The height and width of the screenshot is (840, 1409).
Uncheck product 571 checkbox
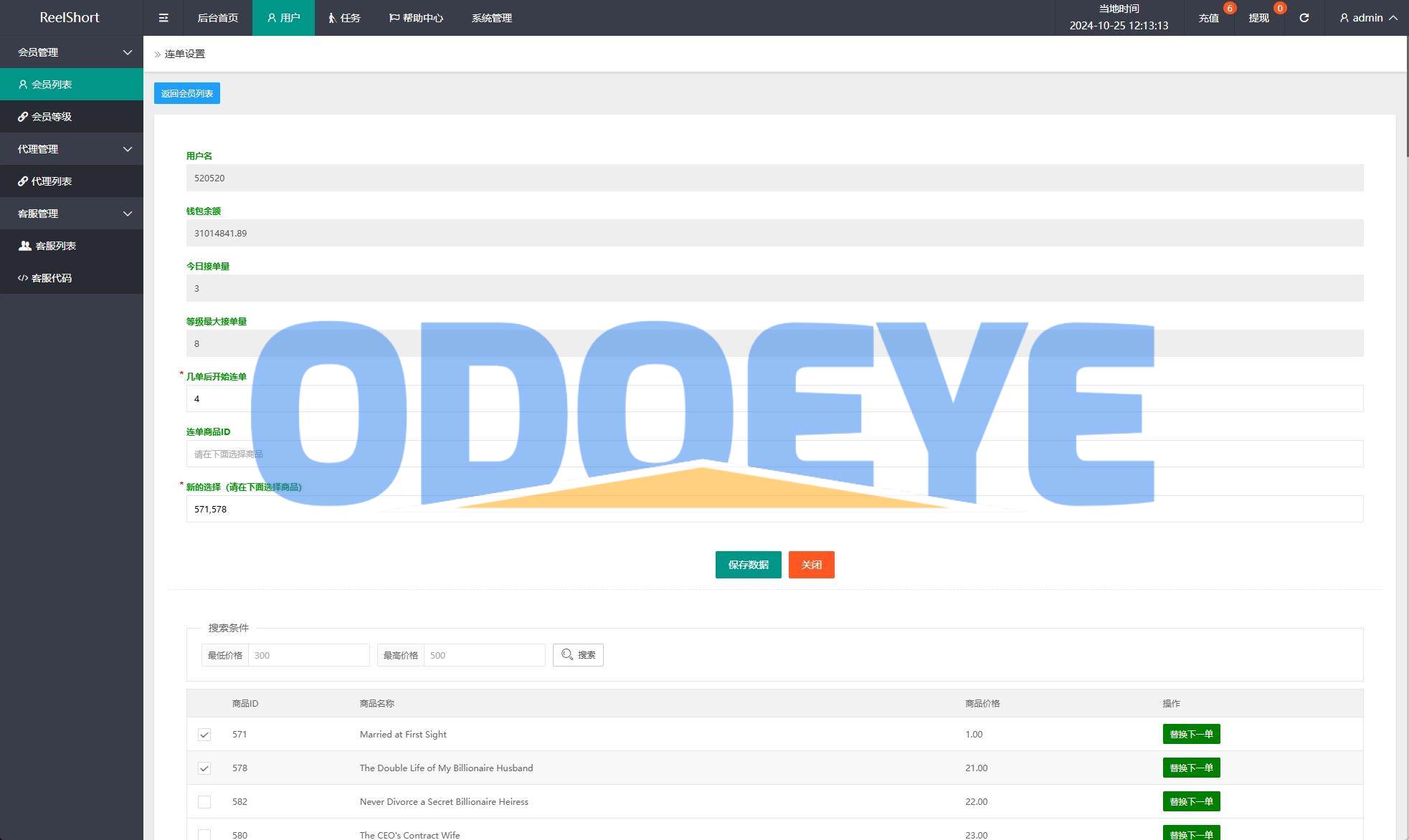click(204, 735)
